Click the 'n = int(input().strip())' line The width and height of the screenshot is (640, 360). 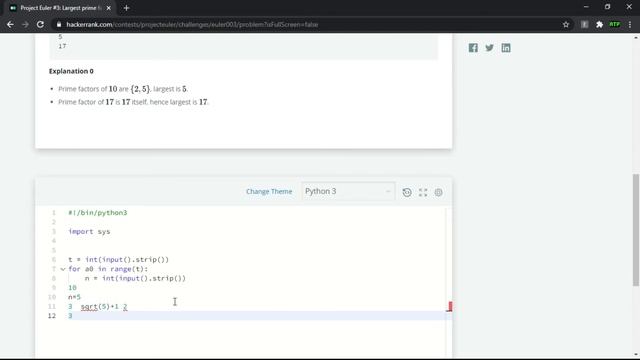tap(135, 278)
